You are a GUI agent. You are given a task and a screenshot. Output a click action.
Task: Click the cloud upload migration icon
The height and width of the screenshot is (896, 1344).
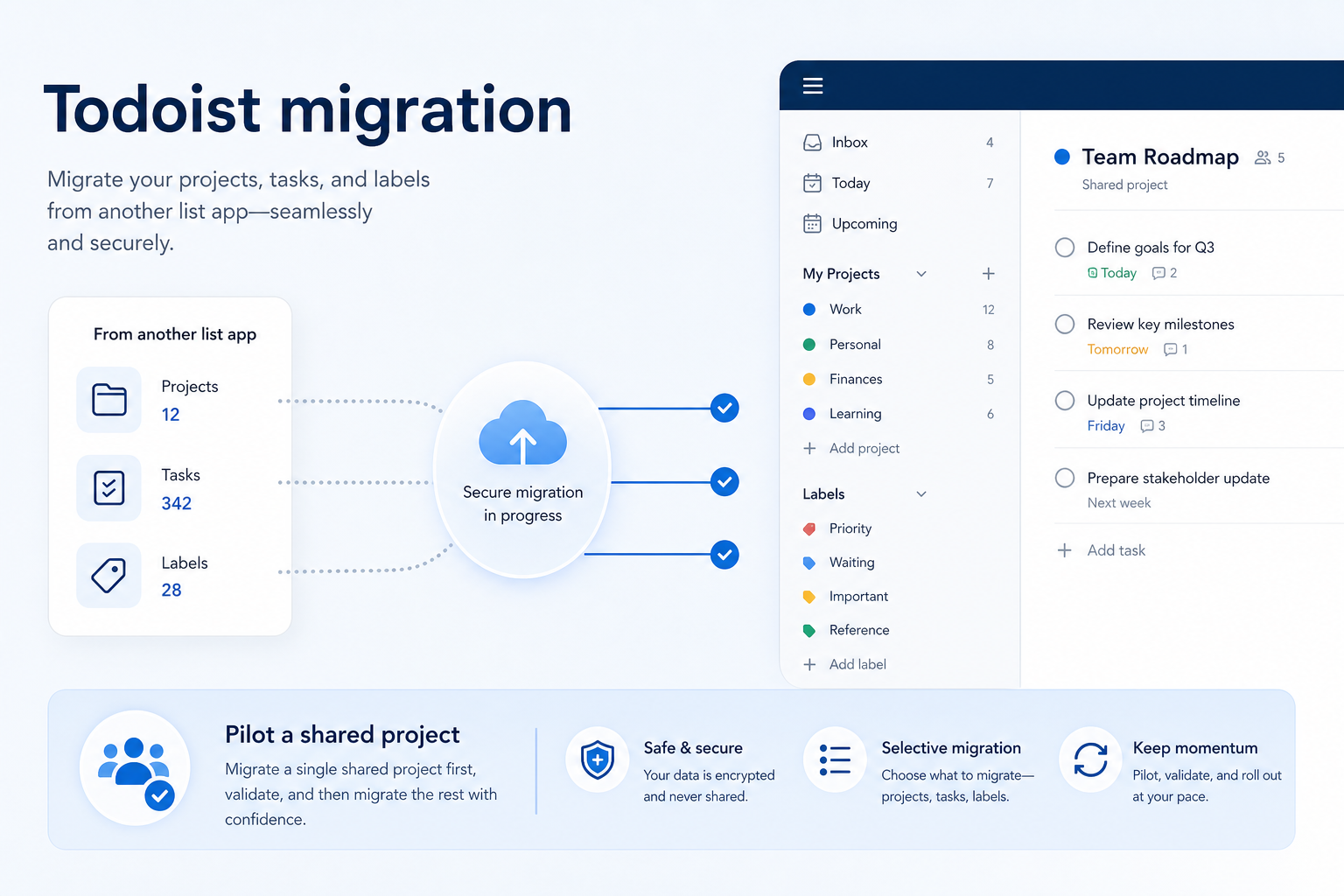pyautogui.click(x=523, y=434)
